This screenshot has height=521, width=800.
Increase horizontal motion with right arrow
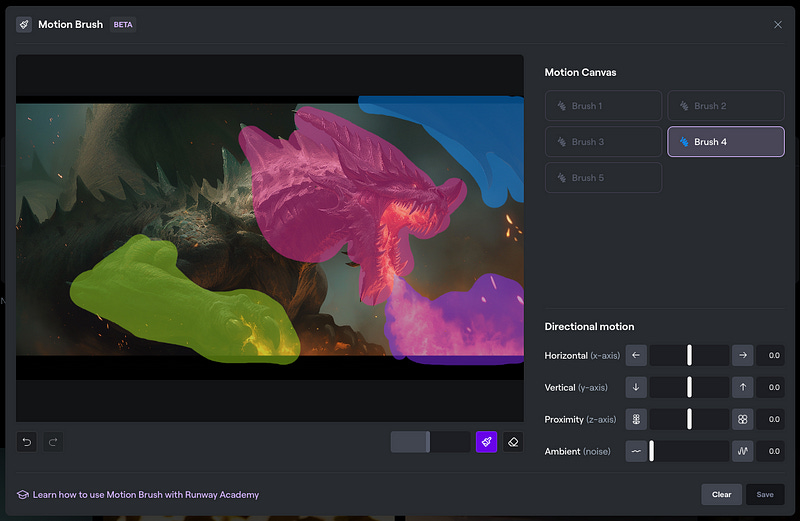(742, 355)
